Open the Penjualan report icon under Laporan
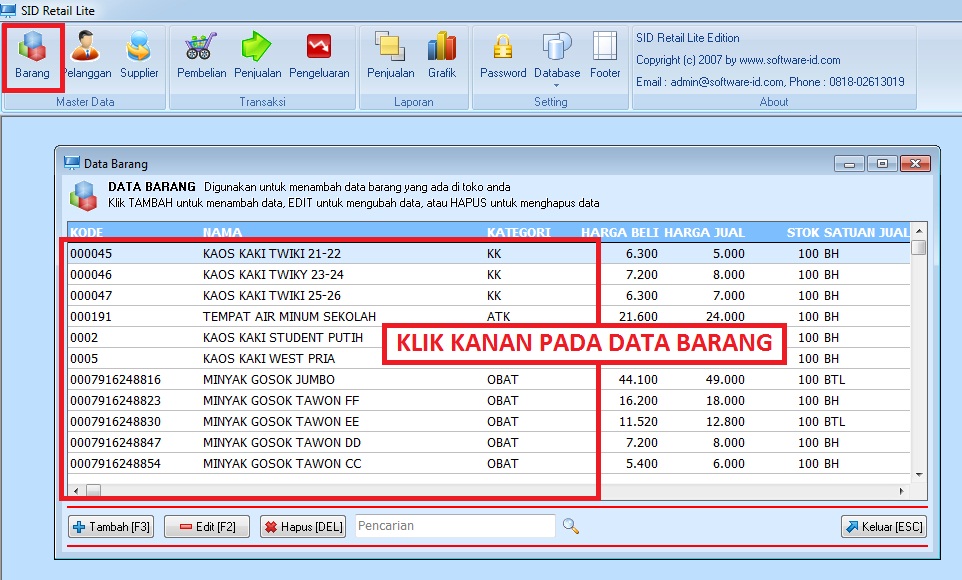Image resolution: width=962 pixels, height=580 pixels. point(390,55)
